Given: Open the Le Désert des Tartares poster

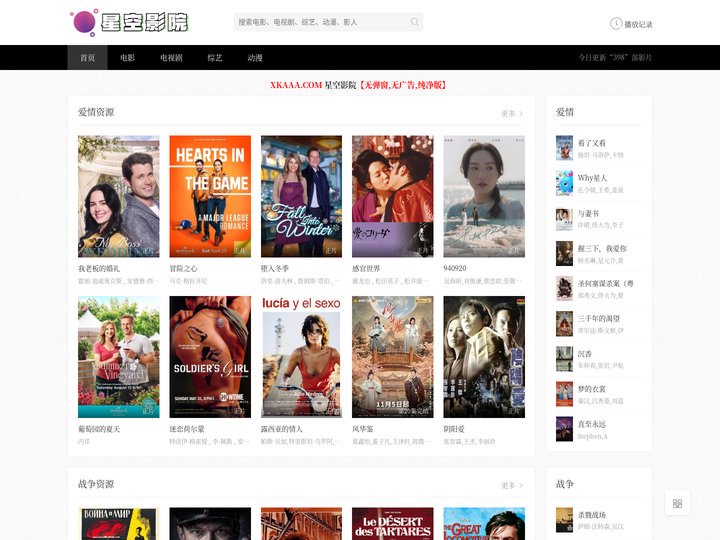Looking at the screenshot, I should click(x=393, y=523).
